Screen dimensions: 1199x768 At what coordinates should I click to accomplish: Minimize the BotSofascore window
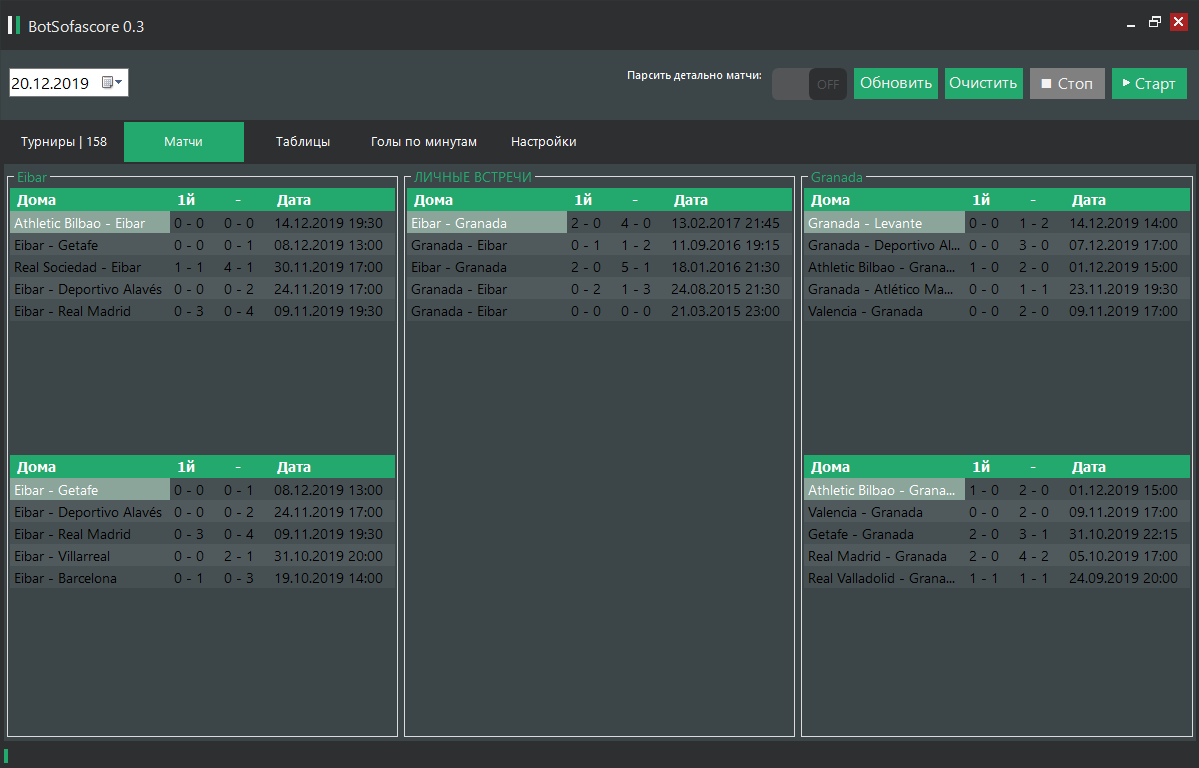[x=1130, y=21]
